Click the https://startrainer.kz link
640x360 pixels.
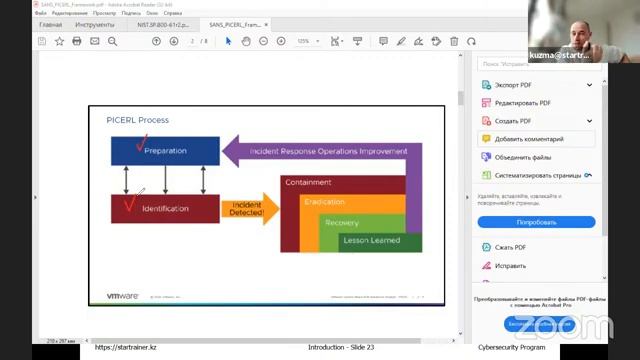tap(126, 347)
